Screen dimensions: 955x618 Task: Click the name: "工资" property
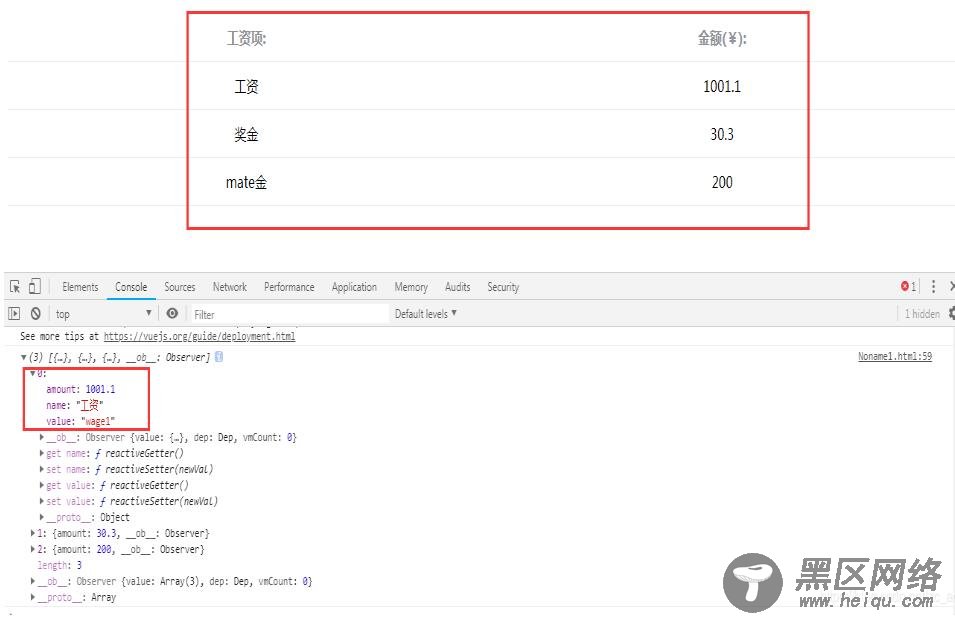click(x=74, y=405)
